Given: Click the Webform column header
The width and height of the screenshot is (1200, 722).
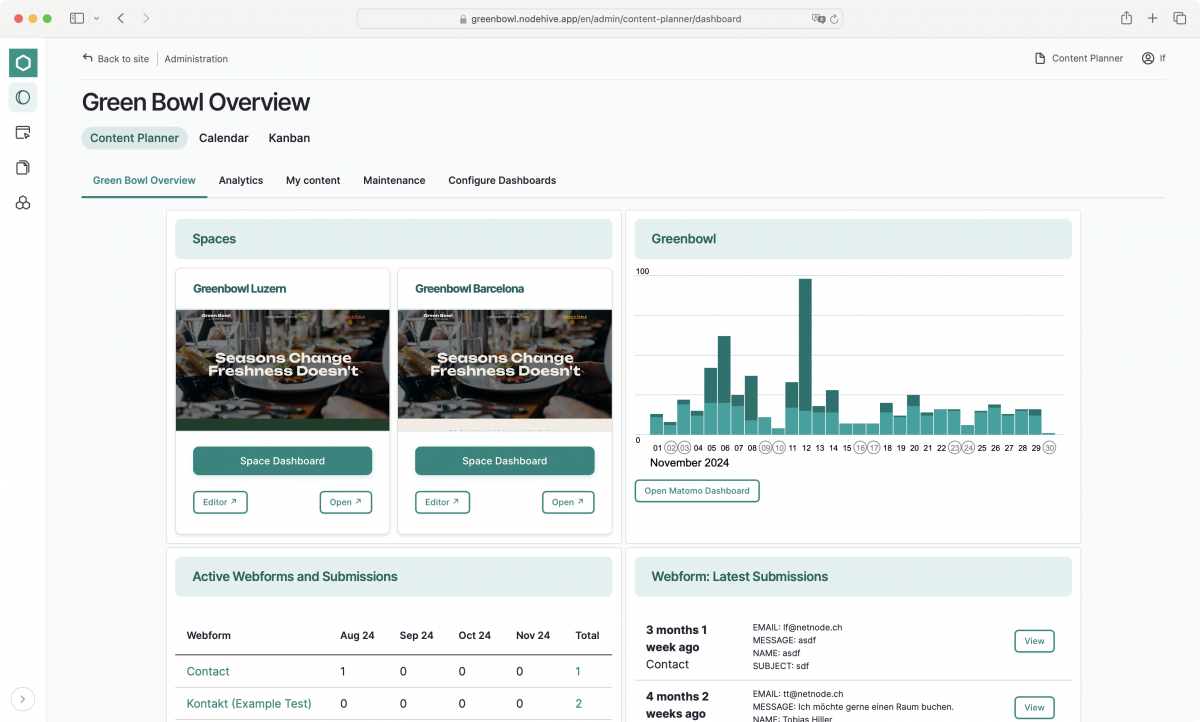Looking at the screenshot, I should pyautogui.click(x=209, y=636).
